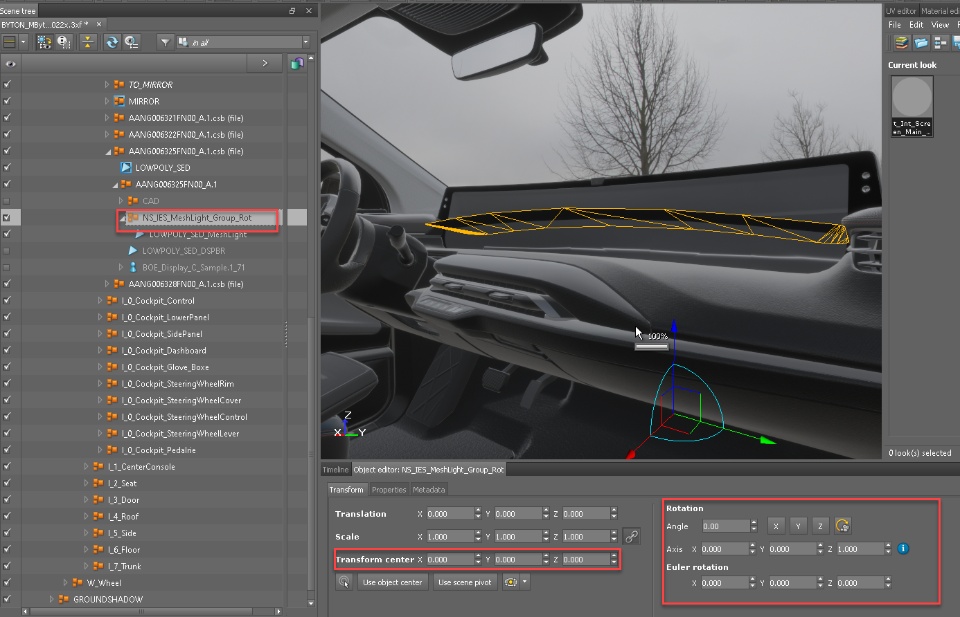Click the teal and purple cylinders icon

coord(297,63)
